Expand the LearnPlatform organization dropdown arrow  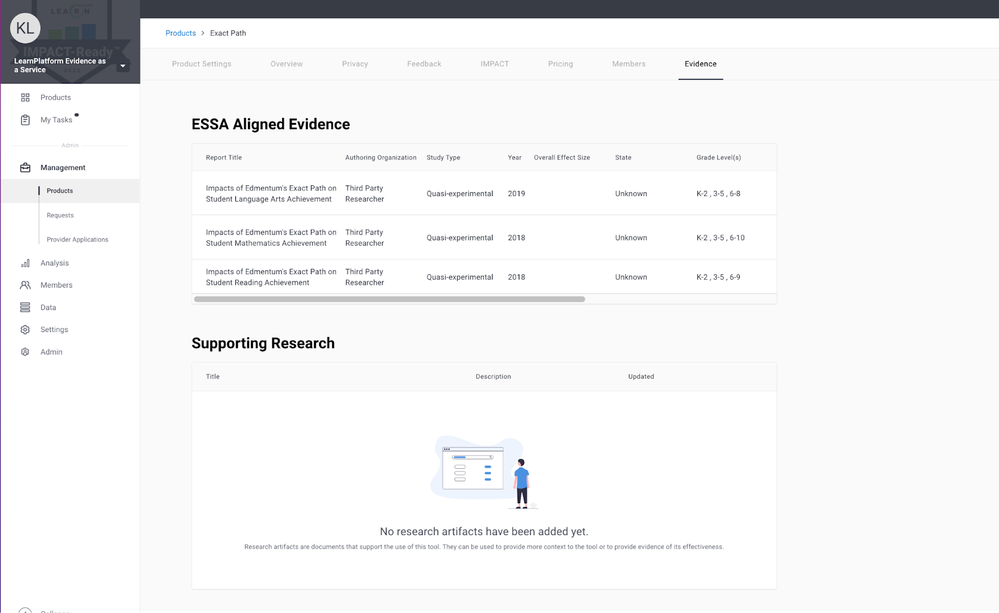tap(123, 66)
